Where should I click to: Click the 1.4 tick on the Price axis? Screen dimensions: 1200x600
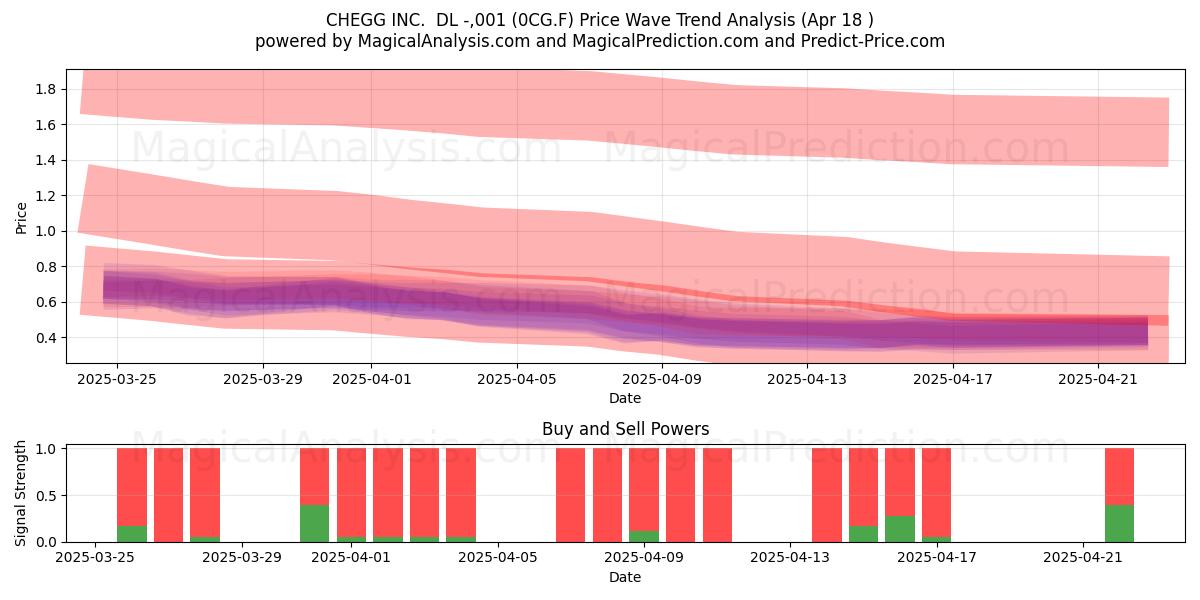click(46, 160)
